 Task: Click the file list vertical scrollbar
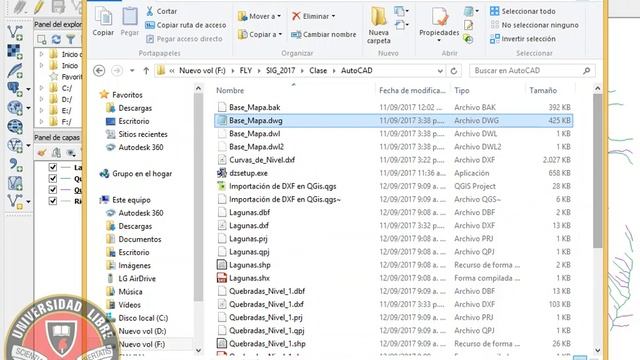point(598,171)
